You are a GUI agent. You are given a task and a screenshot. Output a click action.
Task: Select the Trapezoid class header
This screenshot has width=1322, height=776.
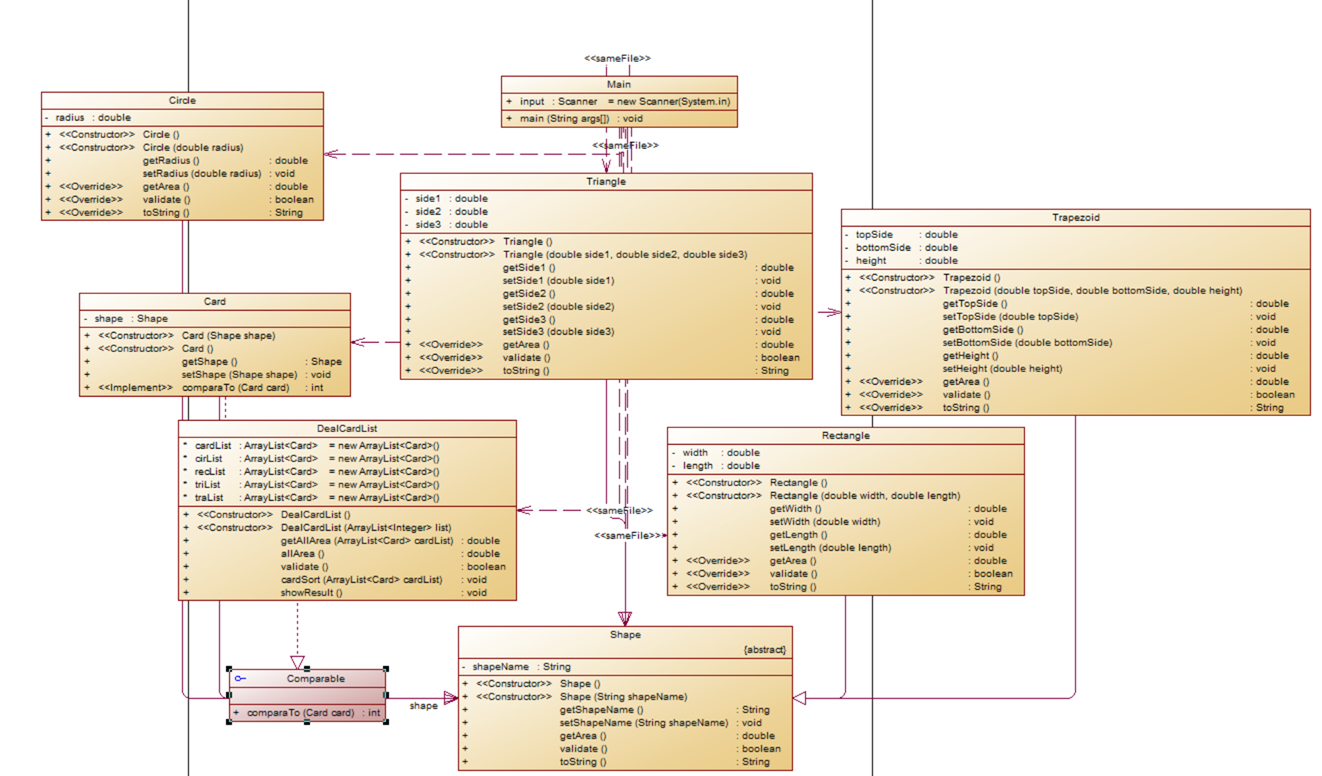pyautogui.click(x=1075, y=218)
